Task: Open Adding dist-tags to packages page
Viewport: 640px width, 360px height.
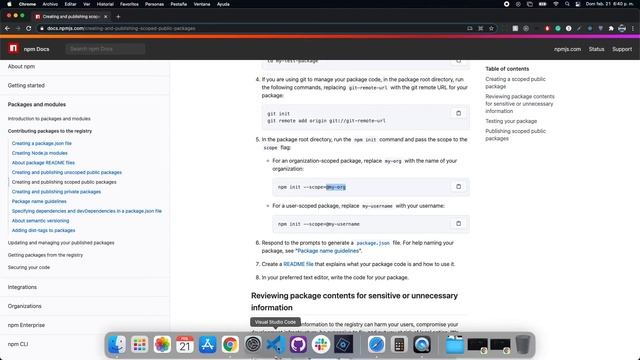Action: pos(44,231)
